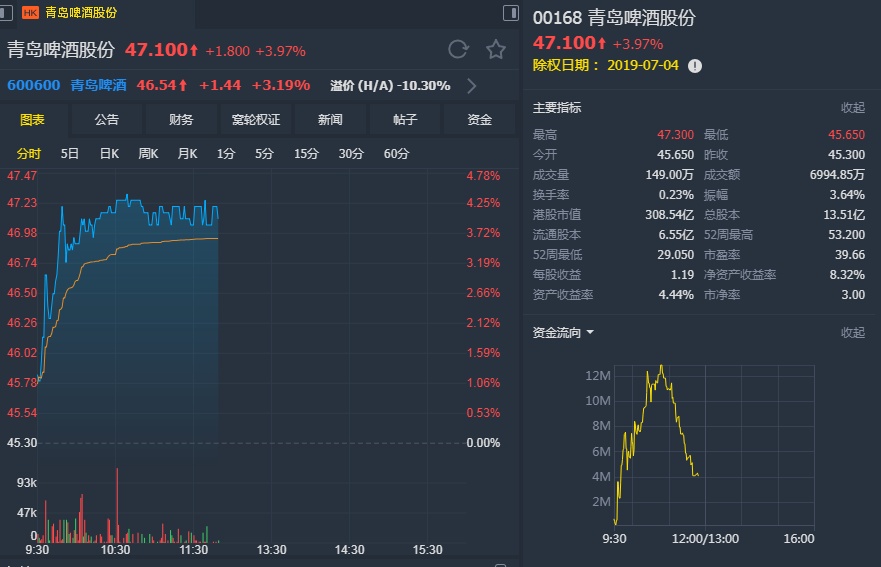Show the 资金 tab
Screen dimensions: 881x567
click(480, 120)
